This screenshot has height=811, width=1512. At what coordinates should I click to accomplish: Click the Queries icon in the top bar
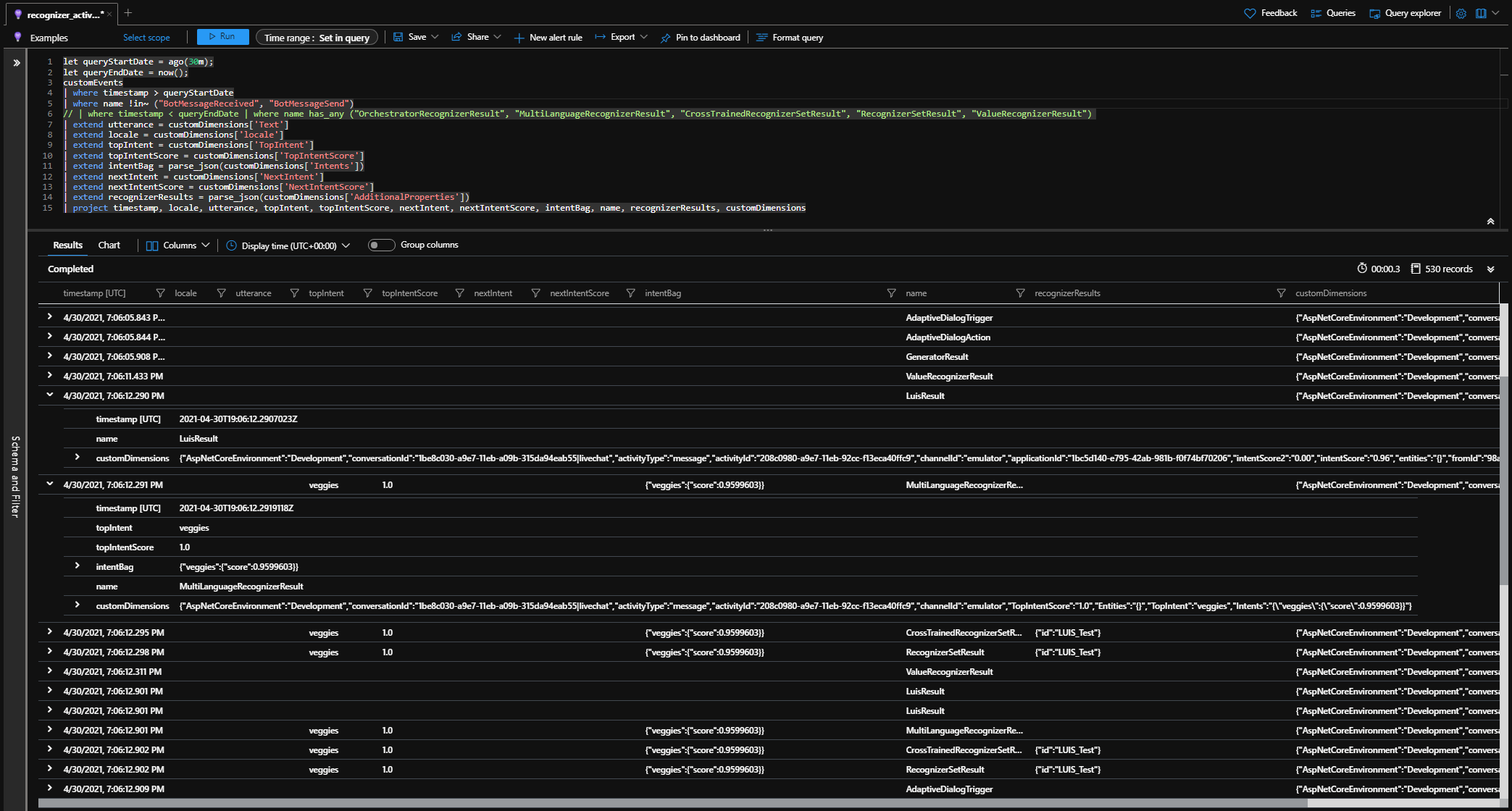click(1316, 13)
